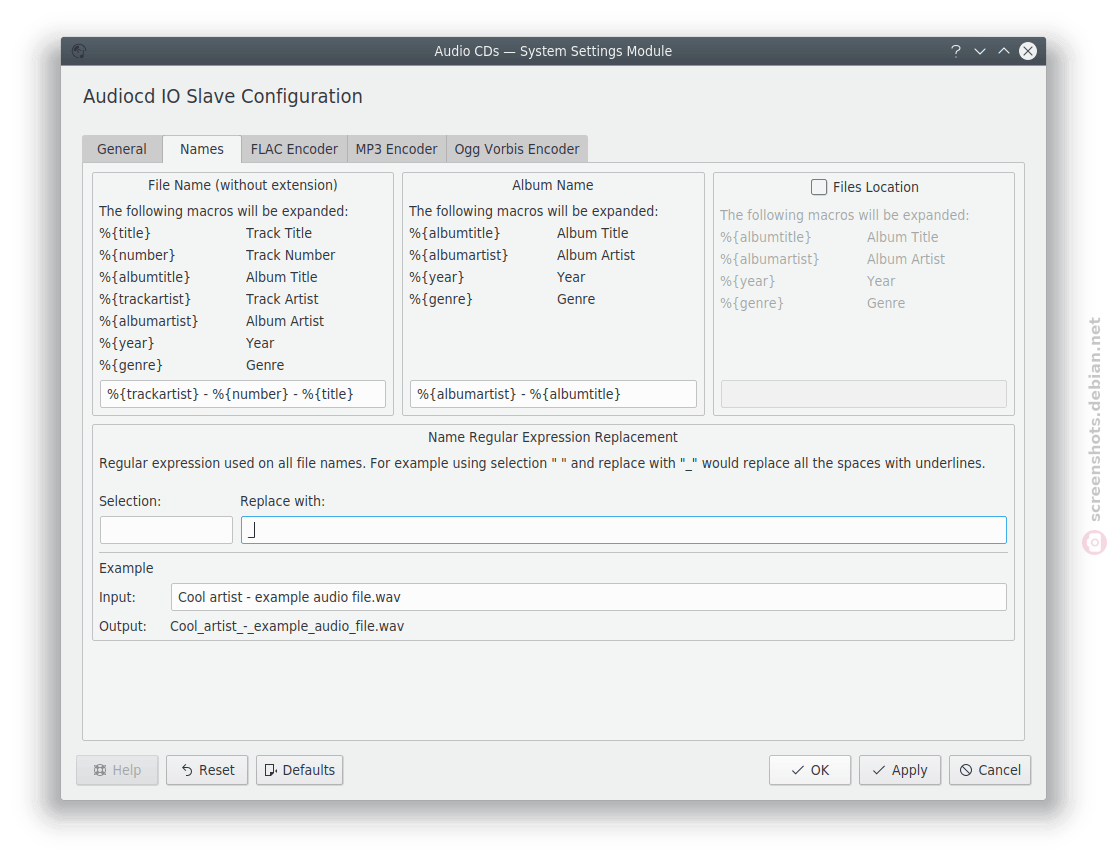Click the Track Number description label
This screenshot has width=1107, height=861.
click(290, 255)
